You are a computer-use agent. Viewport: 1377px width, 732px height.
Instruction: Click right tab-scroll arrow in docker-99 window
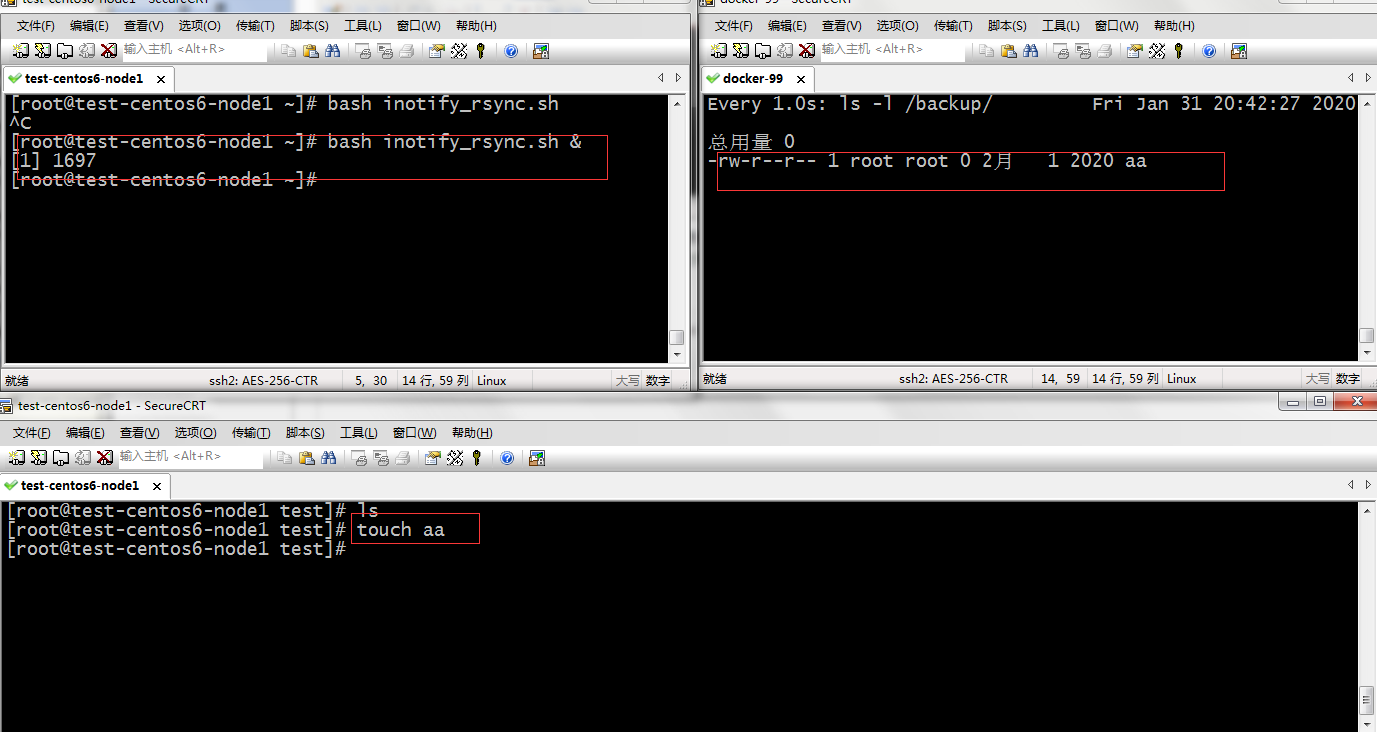(1368, 78)
